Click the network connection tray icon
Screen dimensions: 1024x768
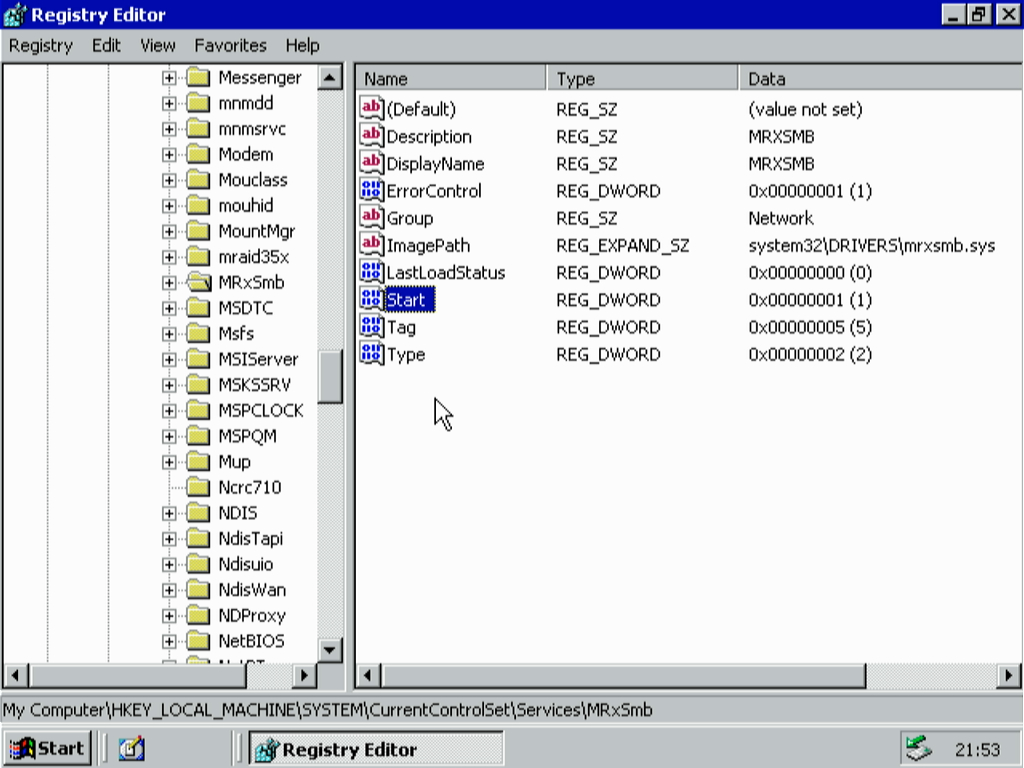pos(919,748)
